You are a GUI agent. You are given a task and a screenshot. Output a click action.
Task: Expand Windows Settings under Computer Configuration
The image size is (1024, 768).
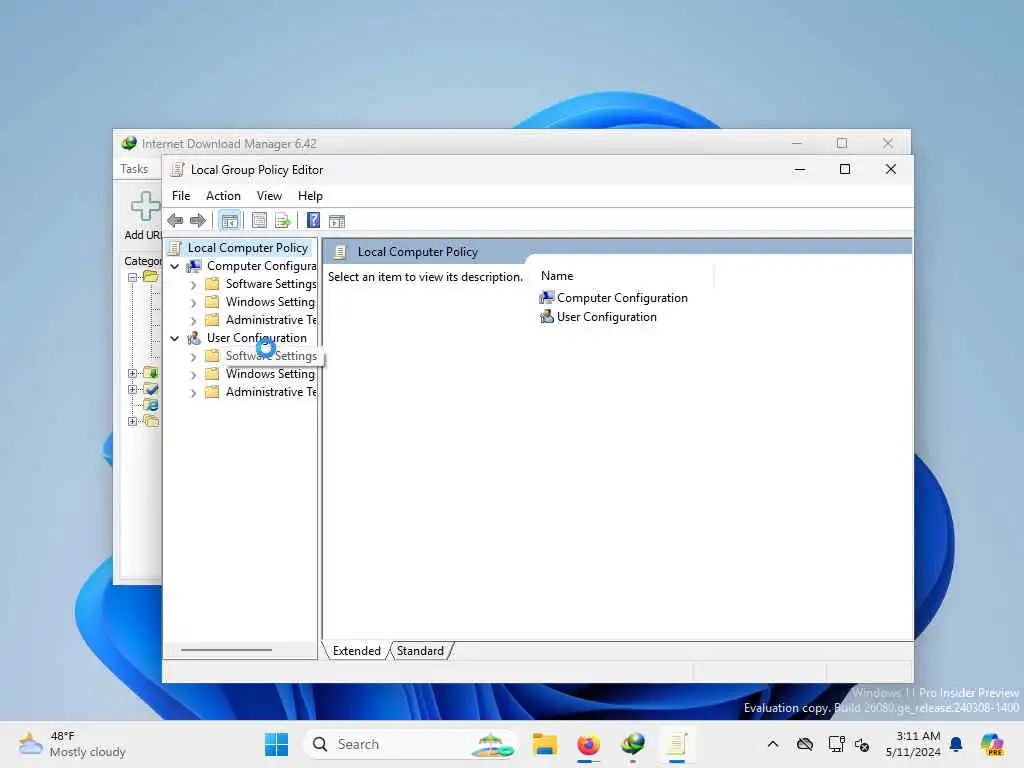(x=193, y=302)
